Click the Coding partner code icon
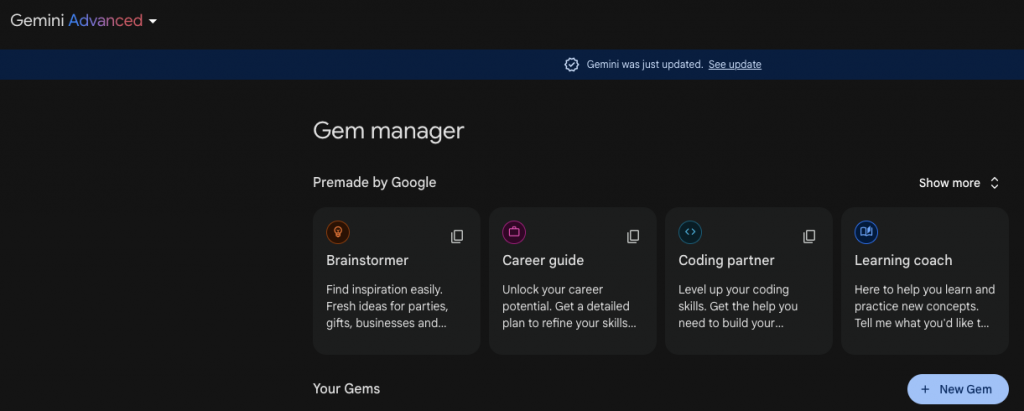This screenshot has width=1024, height=411. (690, 232)
